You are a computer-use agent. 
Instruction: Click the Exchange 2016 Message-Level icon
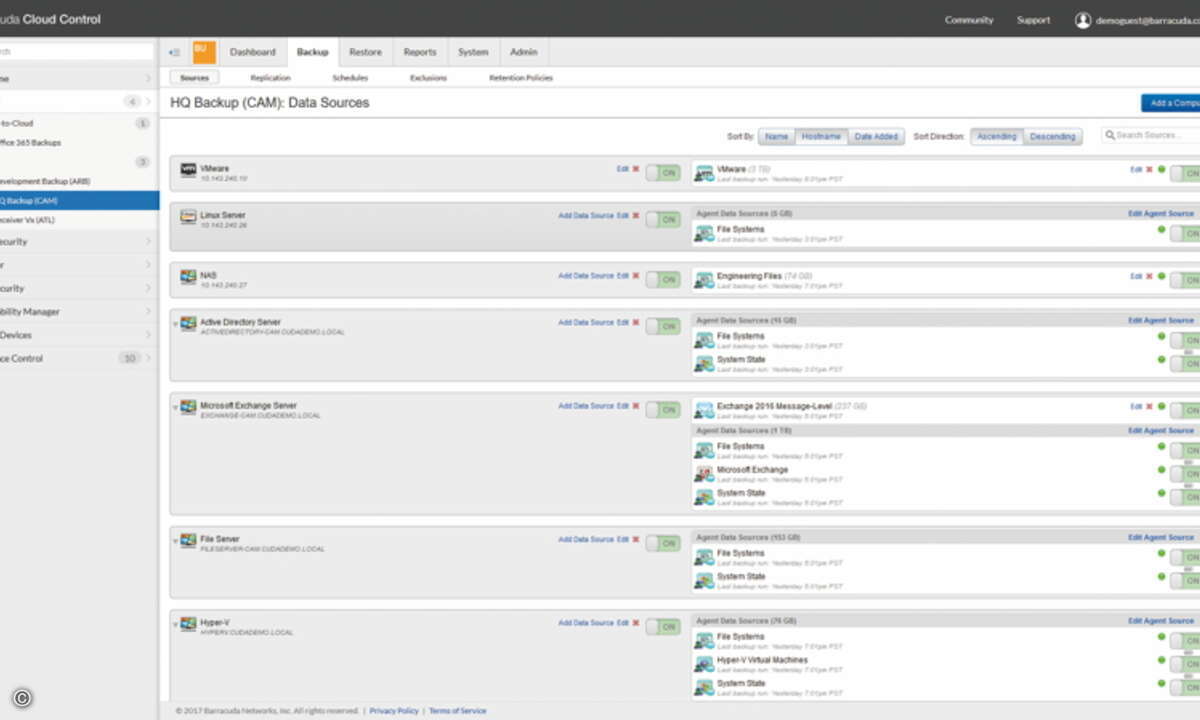point(704,411)
